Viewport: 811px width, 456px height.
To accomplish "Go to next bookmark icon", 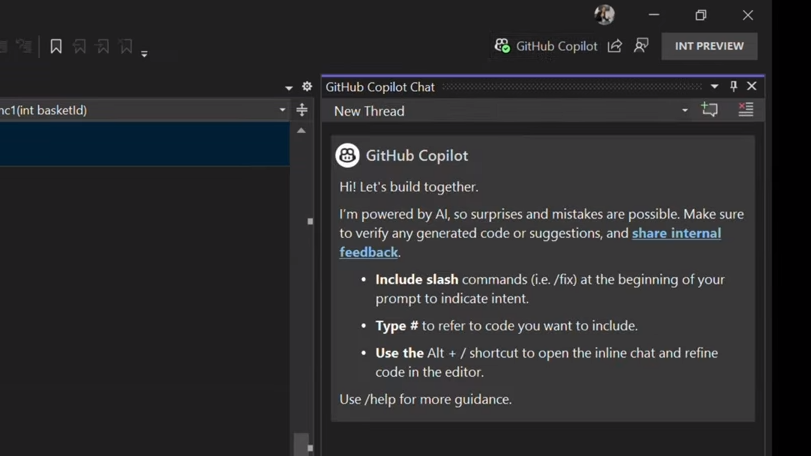I will pyautogui.click(x=102, y=46).
